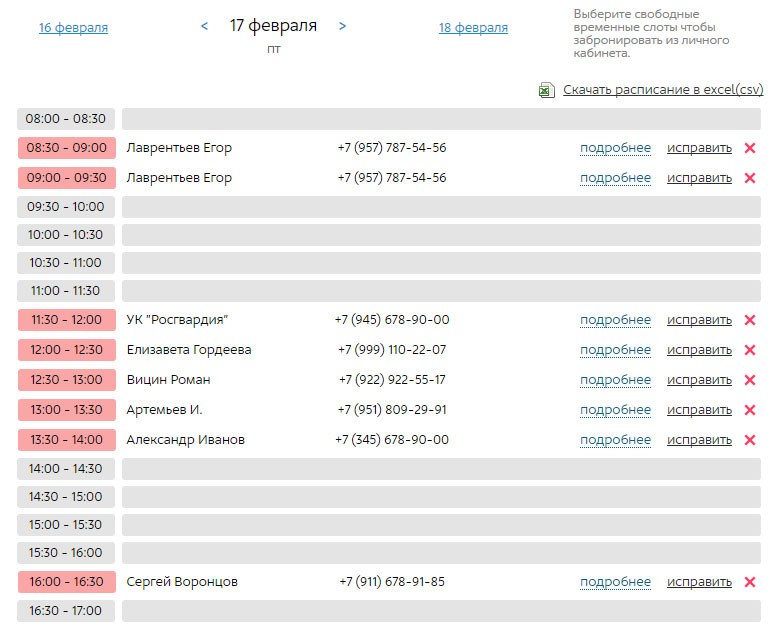The width and height of the screenshot is (779, 631).
Task: Remove Артемьев И. booking
Action: click(x=750, y=410)
